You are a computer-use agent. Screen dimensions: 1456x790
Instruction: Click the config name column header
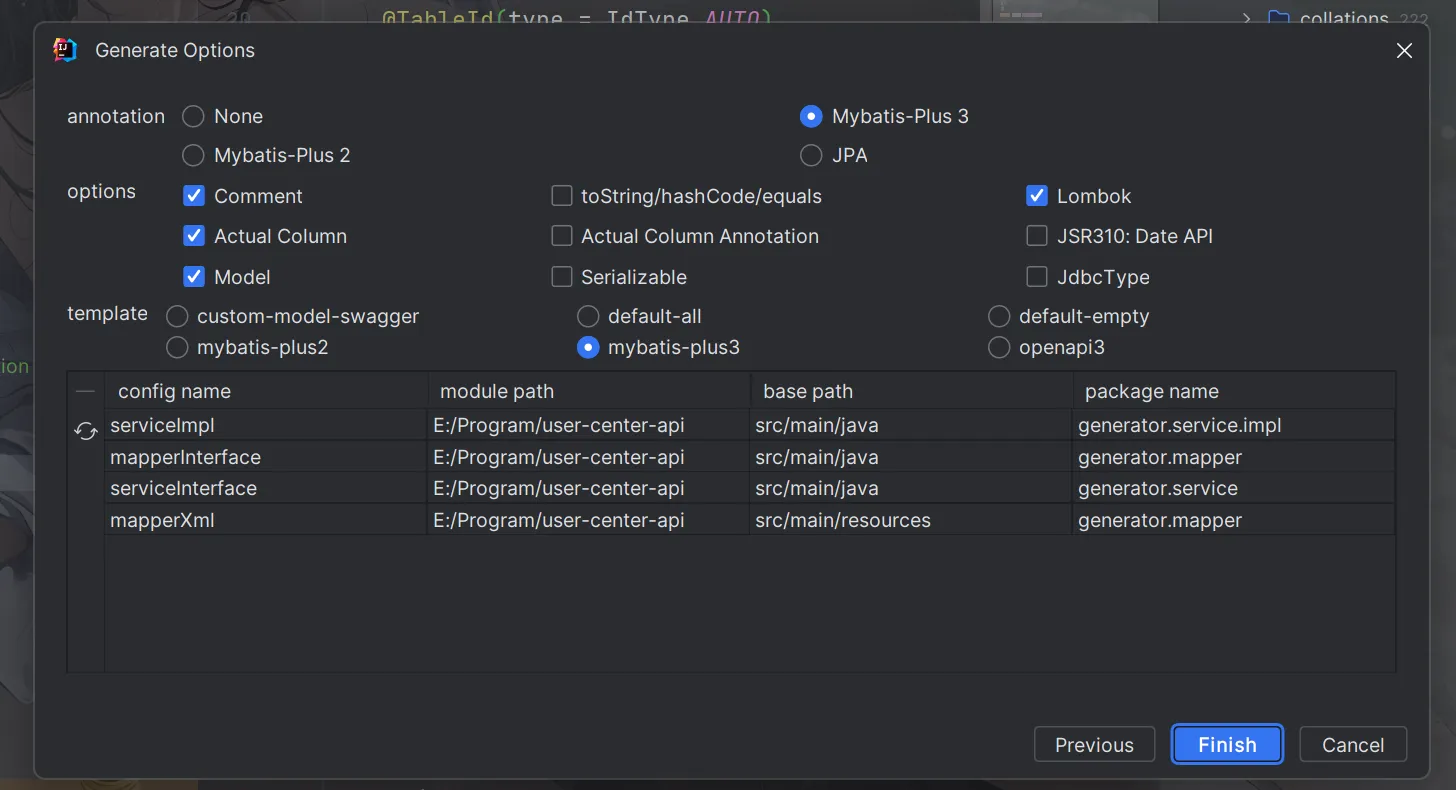click(x=266, y=391)
